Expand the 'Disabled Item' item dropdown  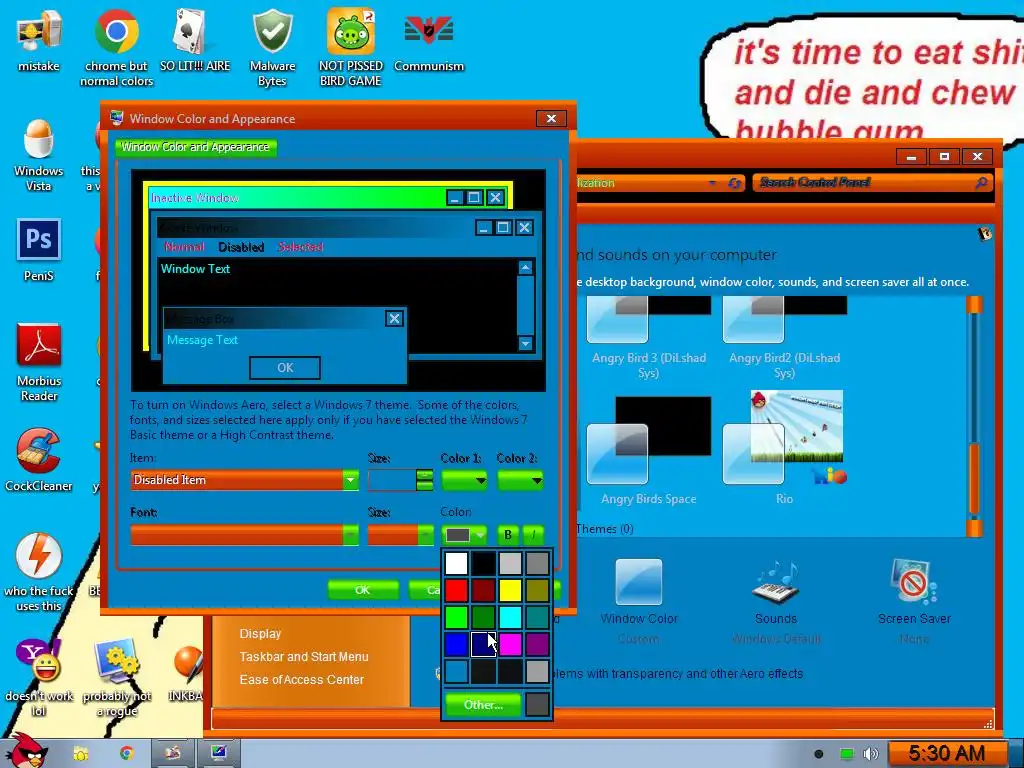click(351, 480)
